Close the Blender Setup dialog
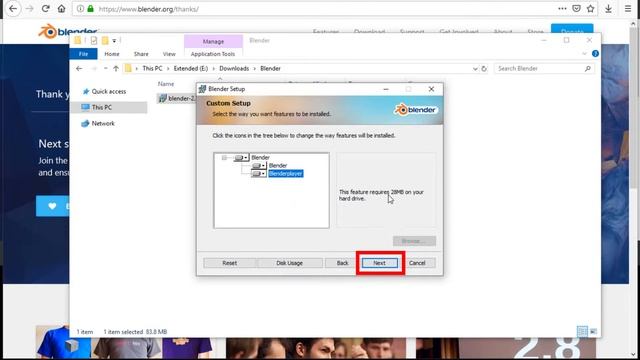Image resolution: width=640 pixels, height=360 pixels. click(431, 89)
